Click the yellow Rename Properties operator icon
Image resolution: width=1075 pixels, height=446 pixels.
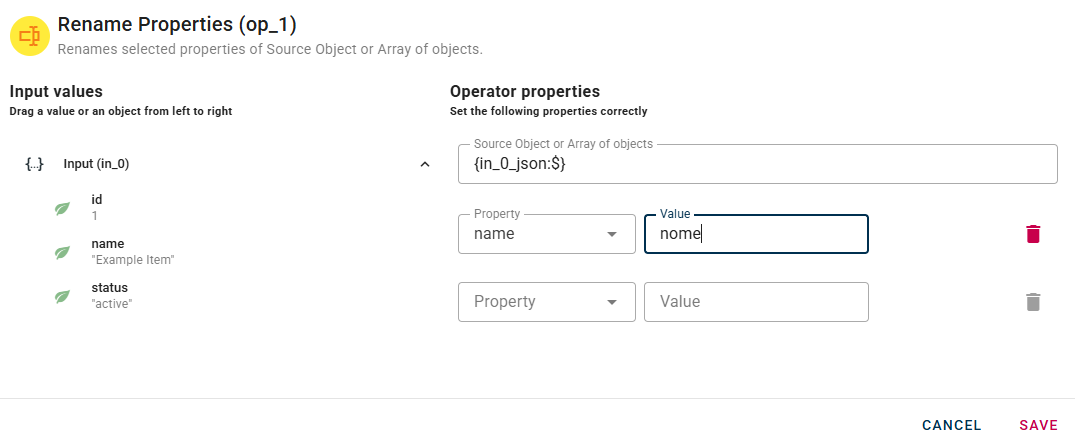(x=30, y=35)
